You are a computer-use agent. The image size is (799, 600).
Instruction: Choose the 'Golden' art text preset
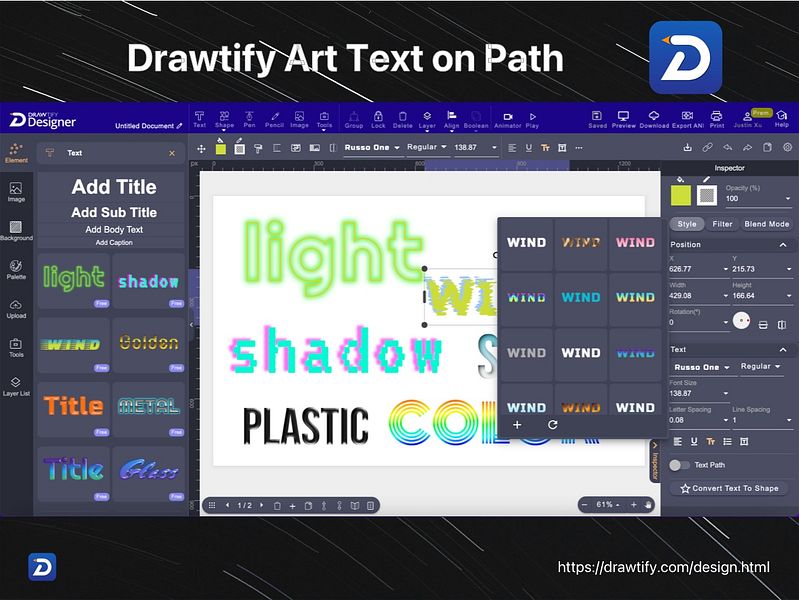click(x=148, y=345)
